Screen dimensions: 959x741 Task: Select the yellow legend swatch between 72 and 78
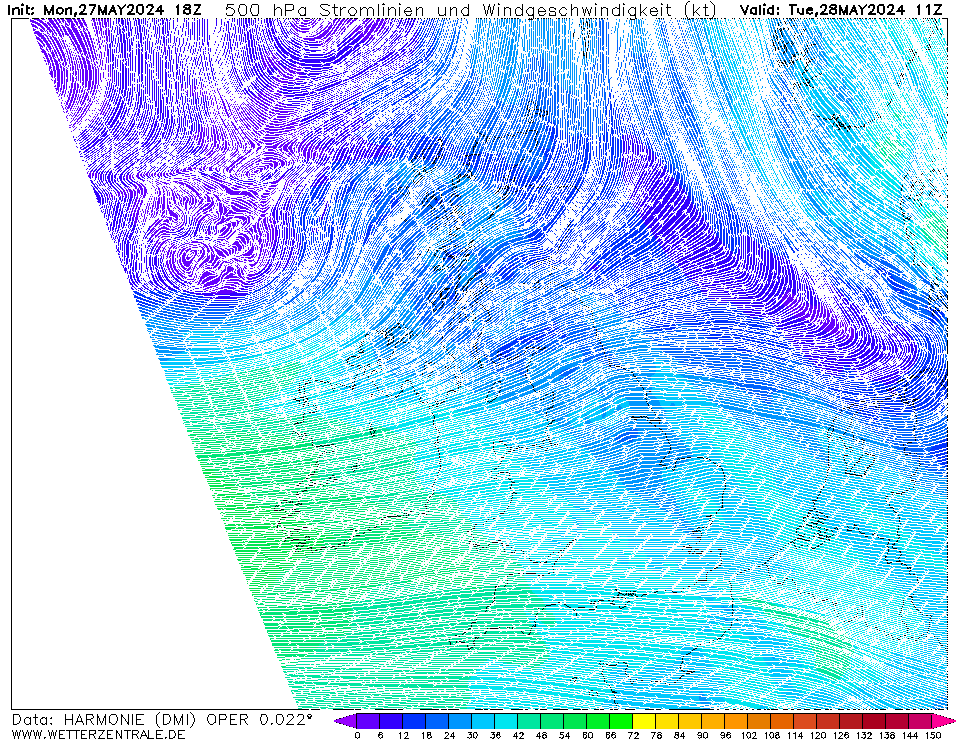(645, 721)
